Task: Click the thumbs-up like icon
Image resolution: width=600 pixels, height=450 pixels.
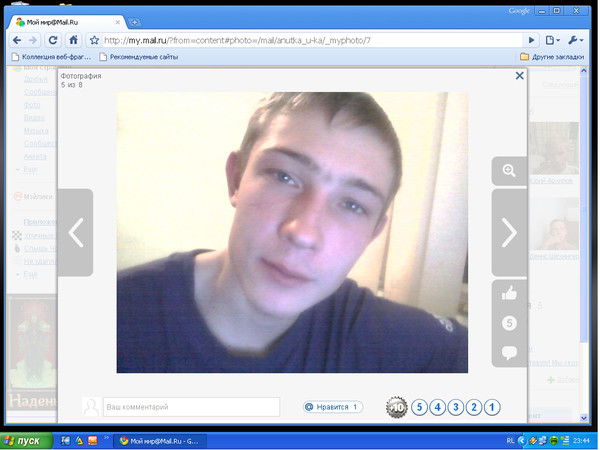Action: coord(509,294)
